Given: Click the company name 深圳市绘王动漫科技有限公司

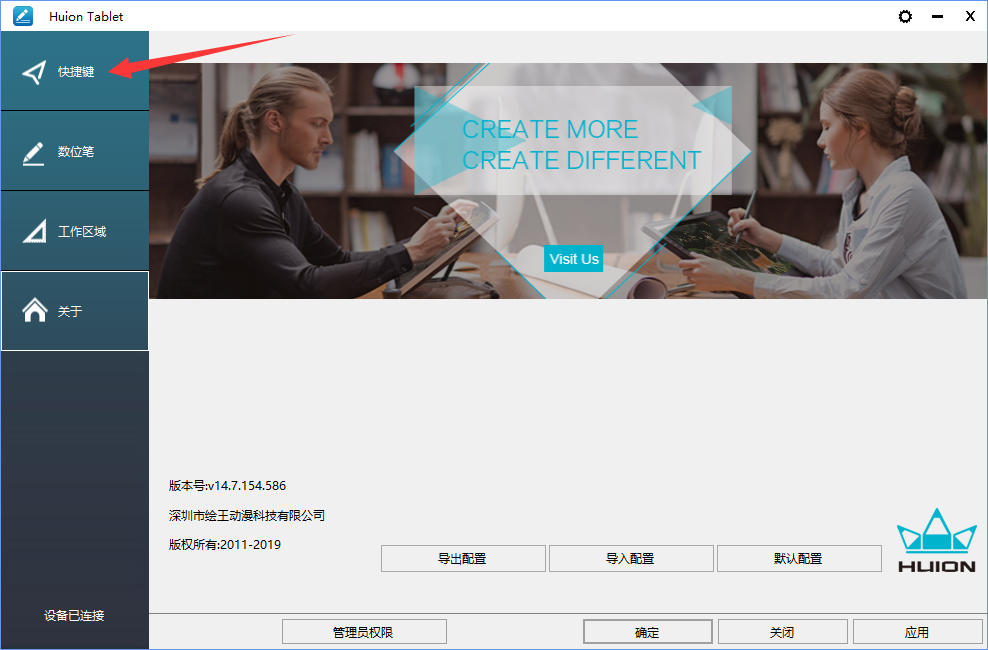Looking at the screenshot, I should tap(247, 515).
